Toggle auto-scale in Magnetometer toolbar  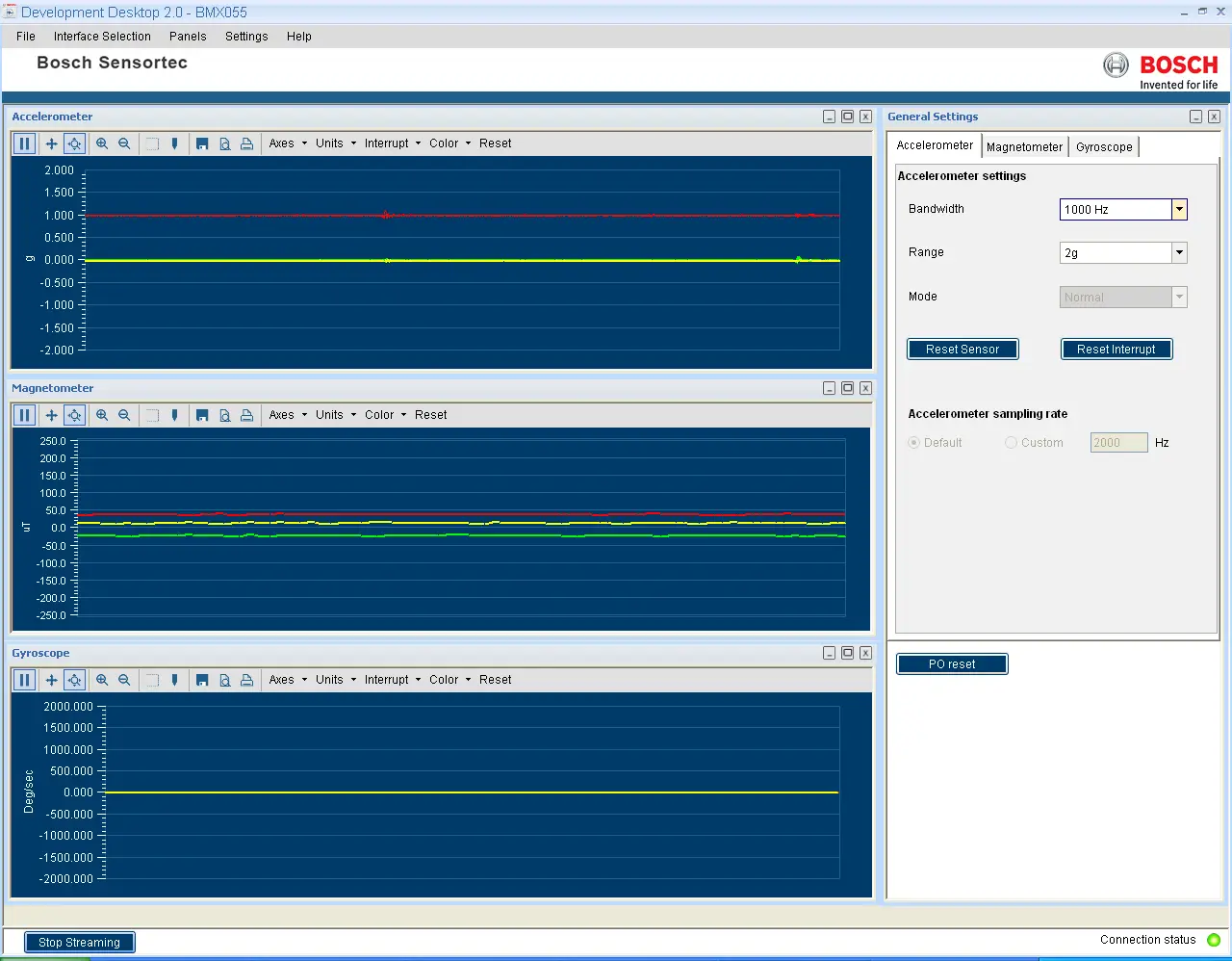(x=74, y=415)
